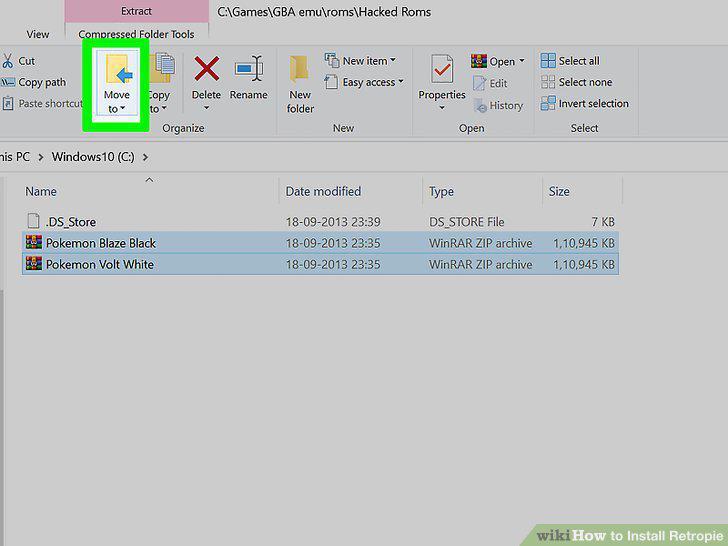728x546 pixels.
Task: Click the Pokemon Blaze Black WinRAR icon
Action: point(34,242)
